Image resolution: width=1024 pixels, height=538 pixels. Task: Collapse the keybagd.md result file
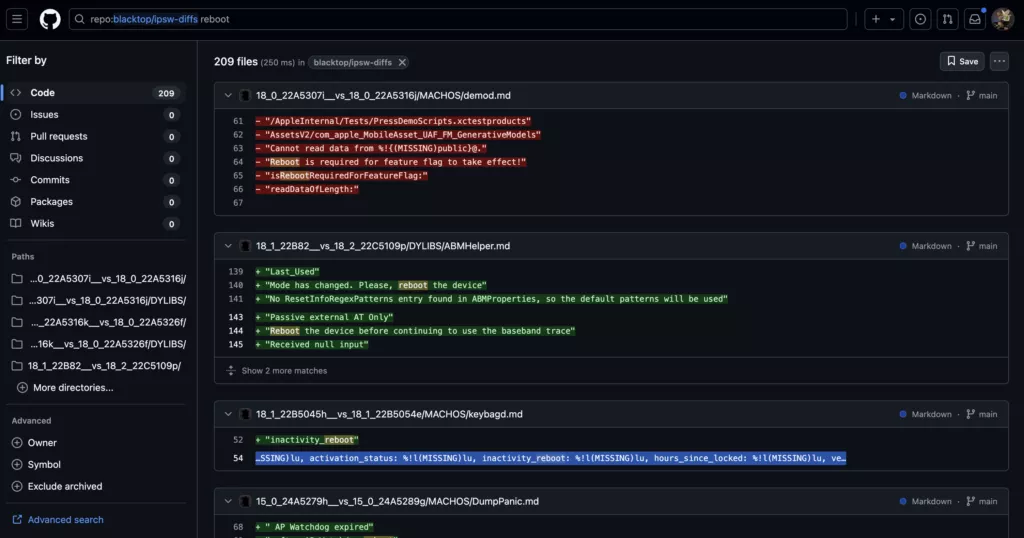click(x=229, y=414)
